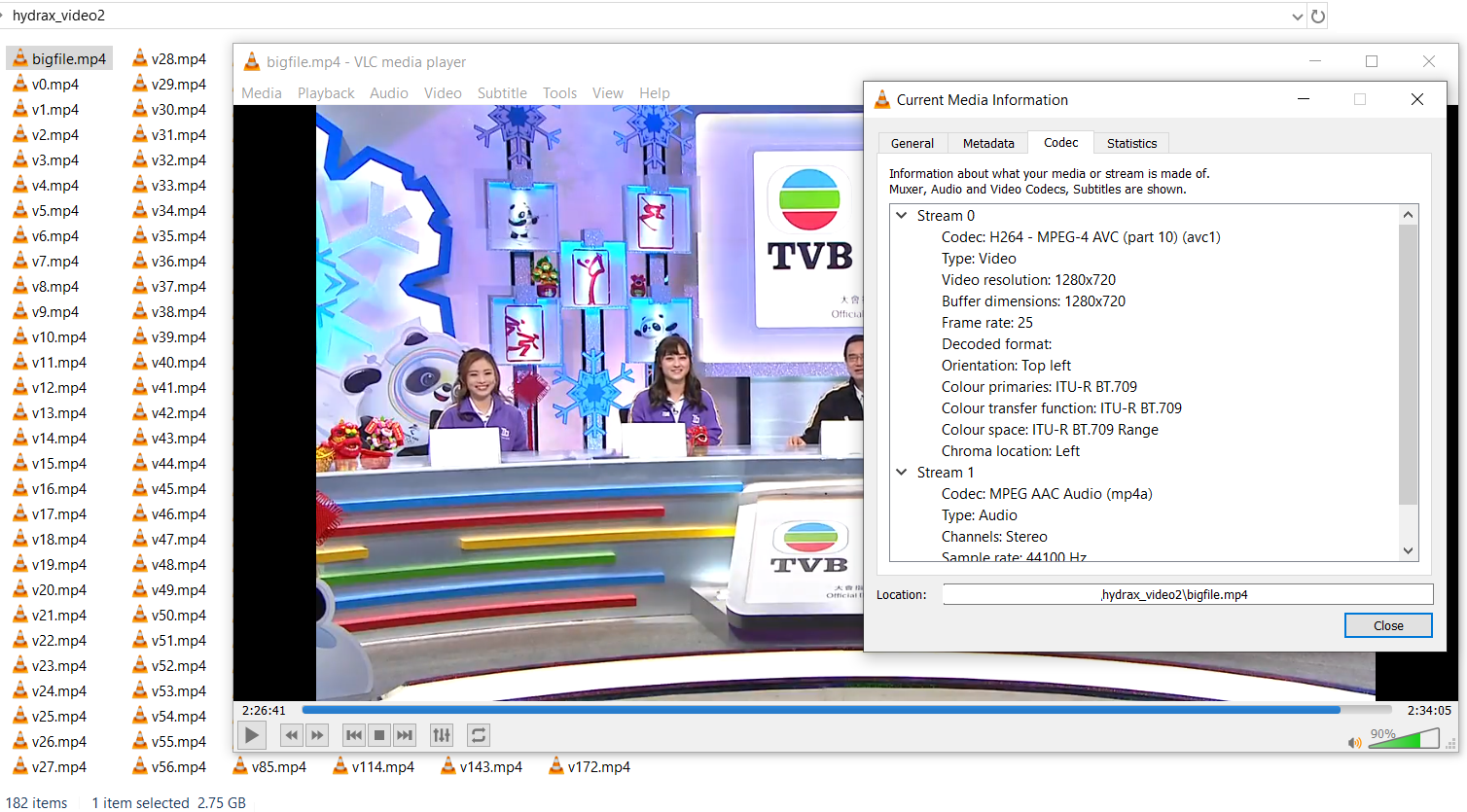Click the volume slider at 90%

(1404, 740)
